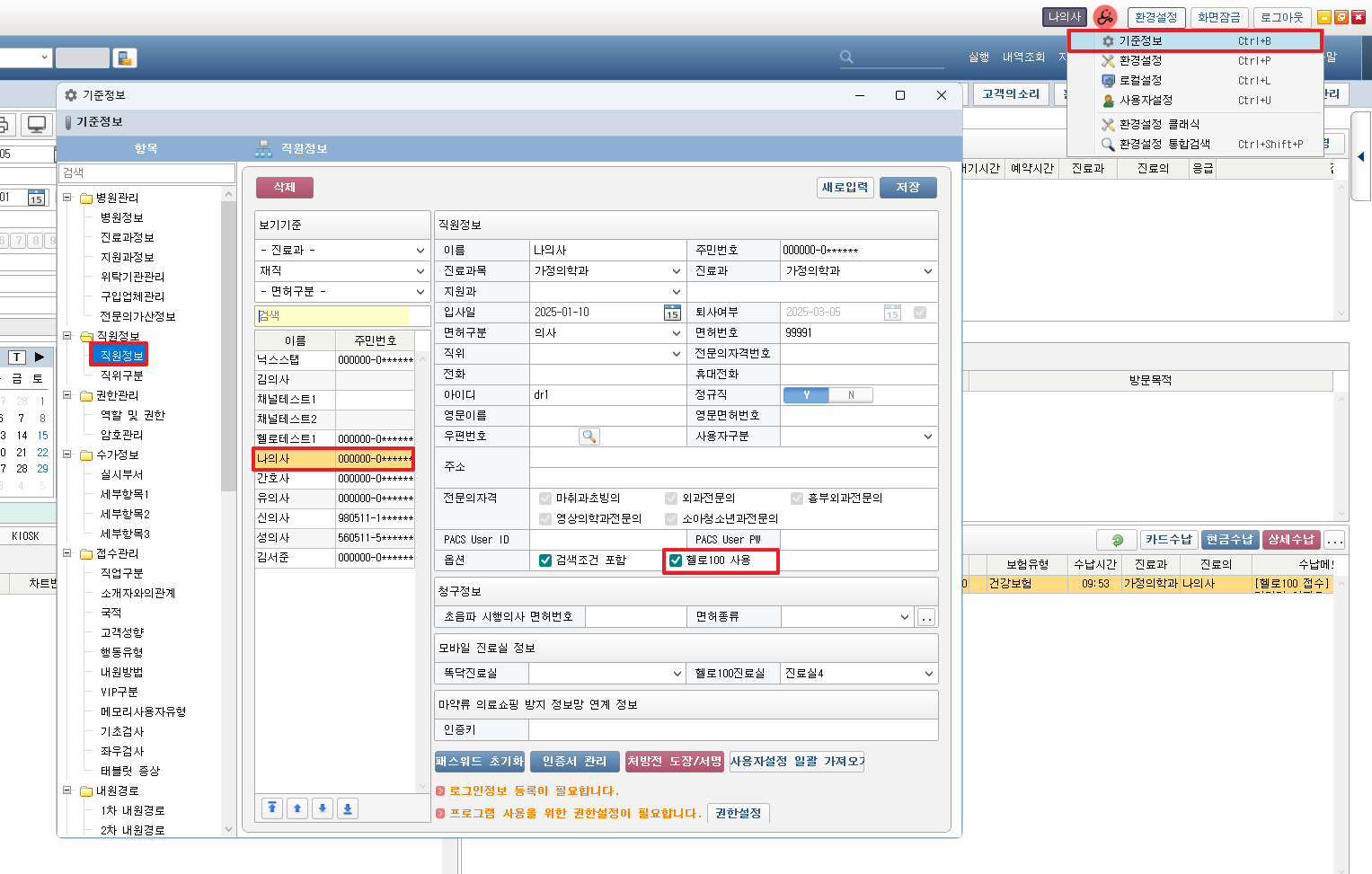Click the move-up arrow below staff list
The height and width of the screenshot is (874, 1372).
(297, 808)
